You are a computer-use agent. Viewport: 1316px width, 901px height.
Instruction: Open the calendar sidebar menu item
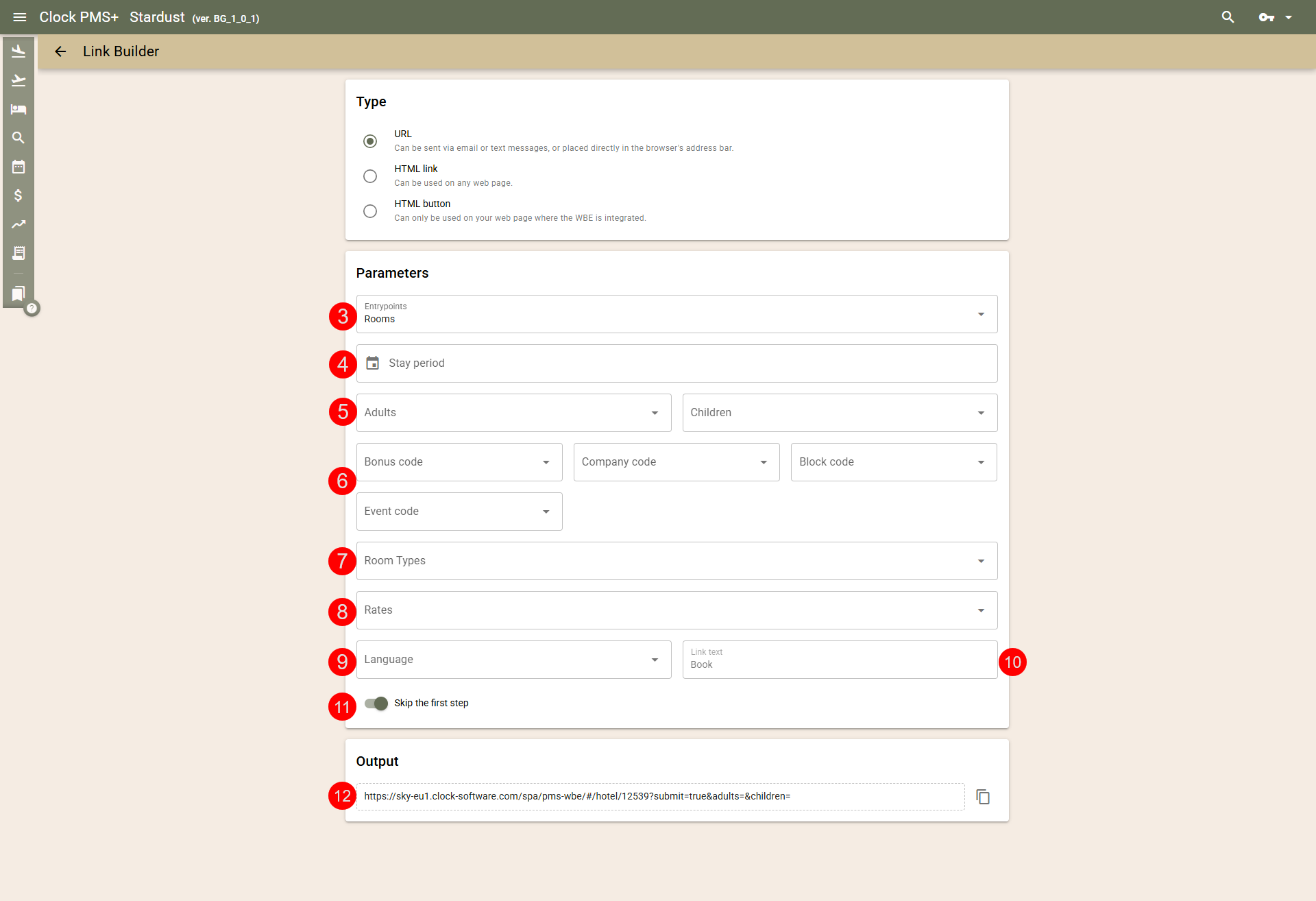(x=19, y=167)
